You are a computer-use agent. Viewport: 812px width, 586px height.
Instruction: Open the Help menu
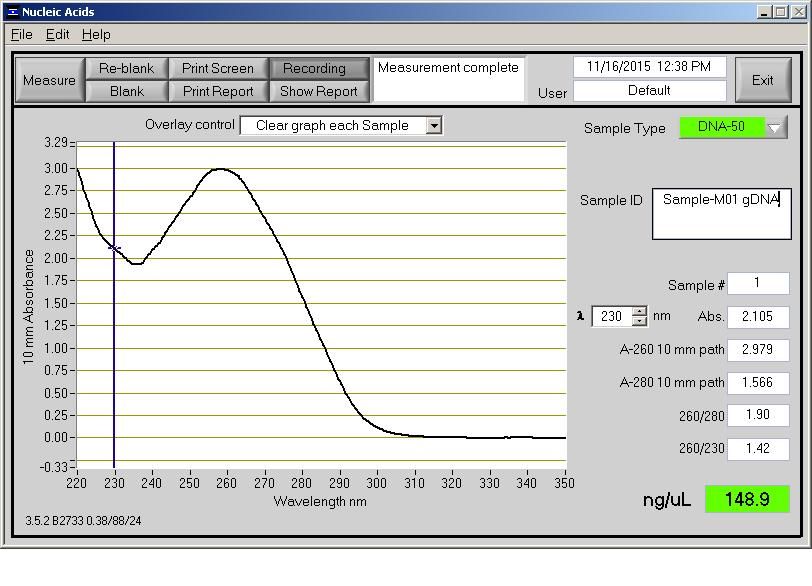tap(96, 35)
